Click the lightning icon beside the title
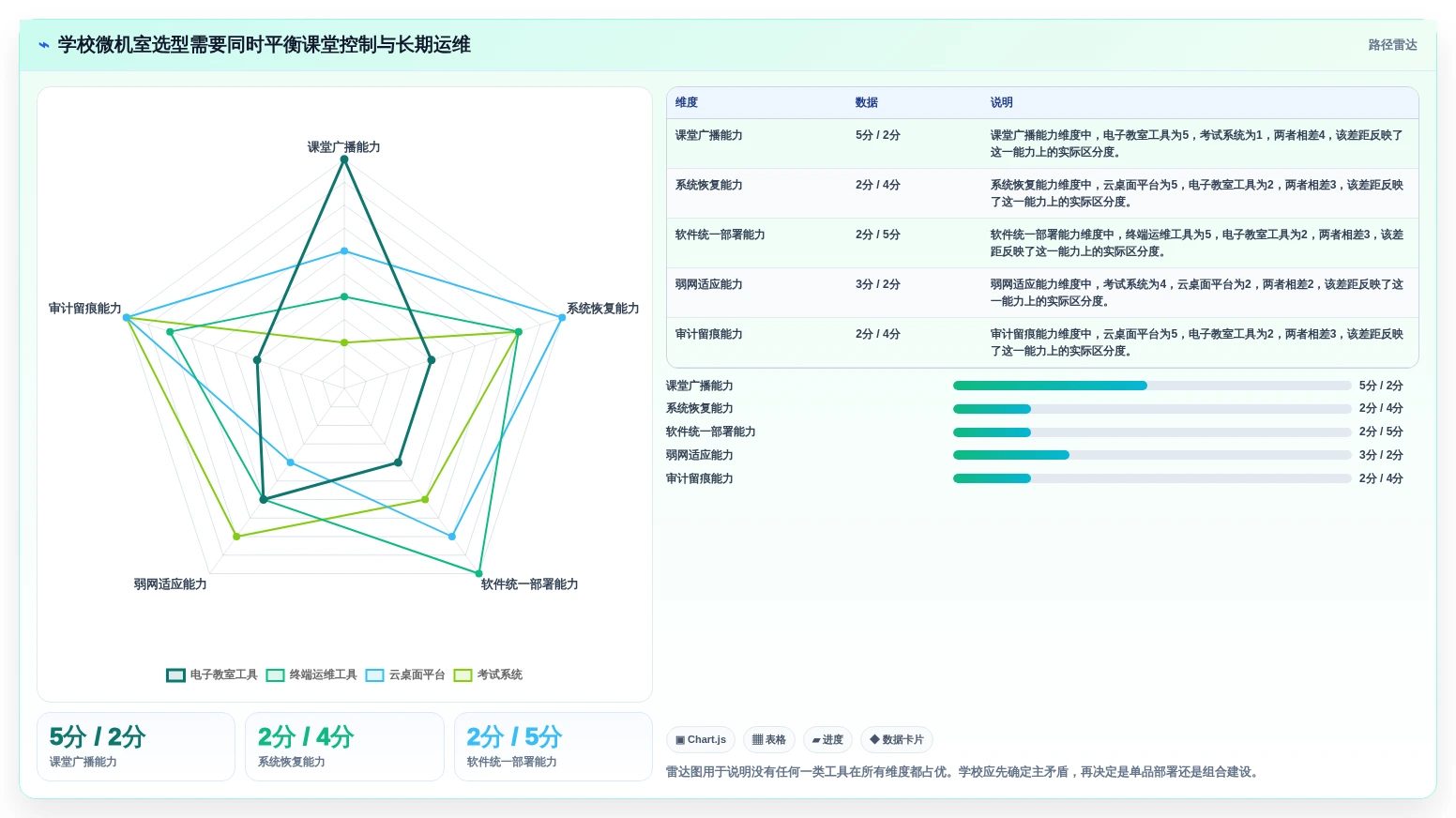Viewport: 1456px width, 818px height. coord(43,45)
